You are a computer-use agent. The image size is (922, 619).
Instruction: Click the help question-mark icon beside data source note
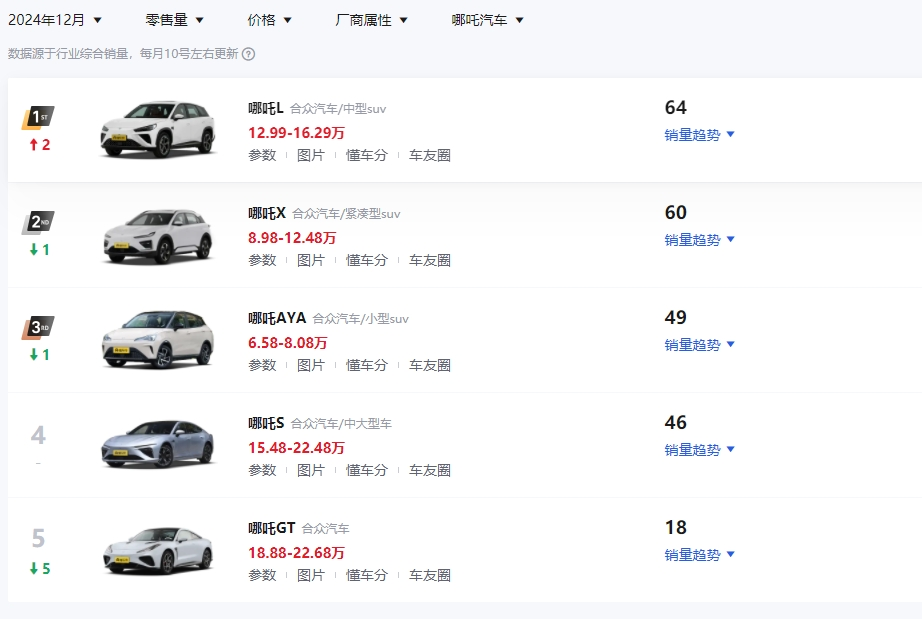click(249, 54)
